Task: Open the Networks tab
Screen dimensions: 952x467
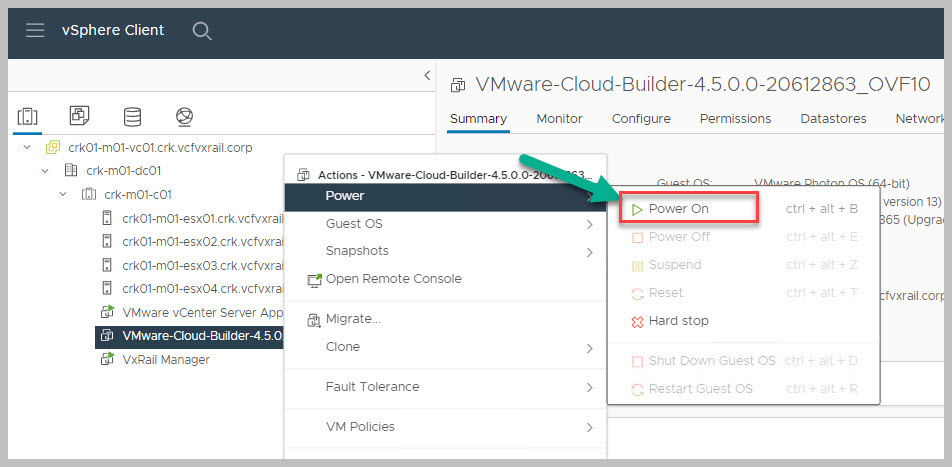Action: click(x=919, y=119)
